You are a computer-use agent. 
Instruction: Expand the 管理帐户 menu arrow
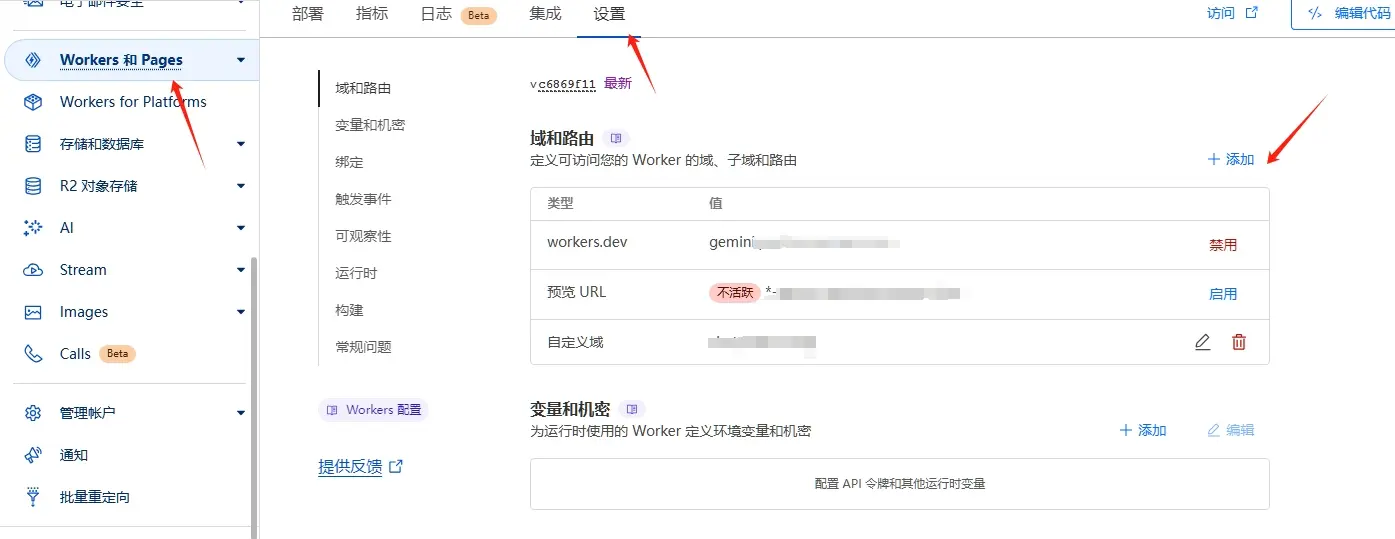[240, 413]
